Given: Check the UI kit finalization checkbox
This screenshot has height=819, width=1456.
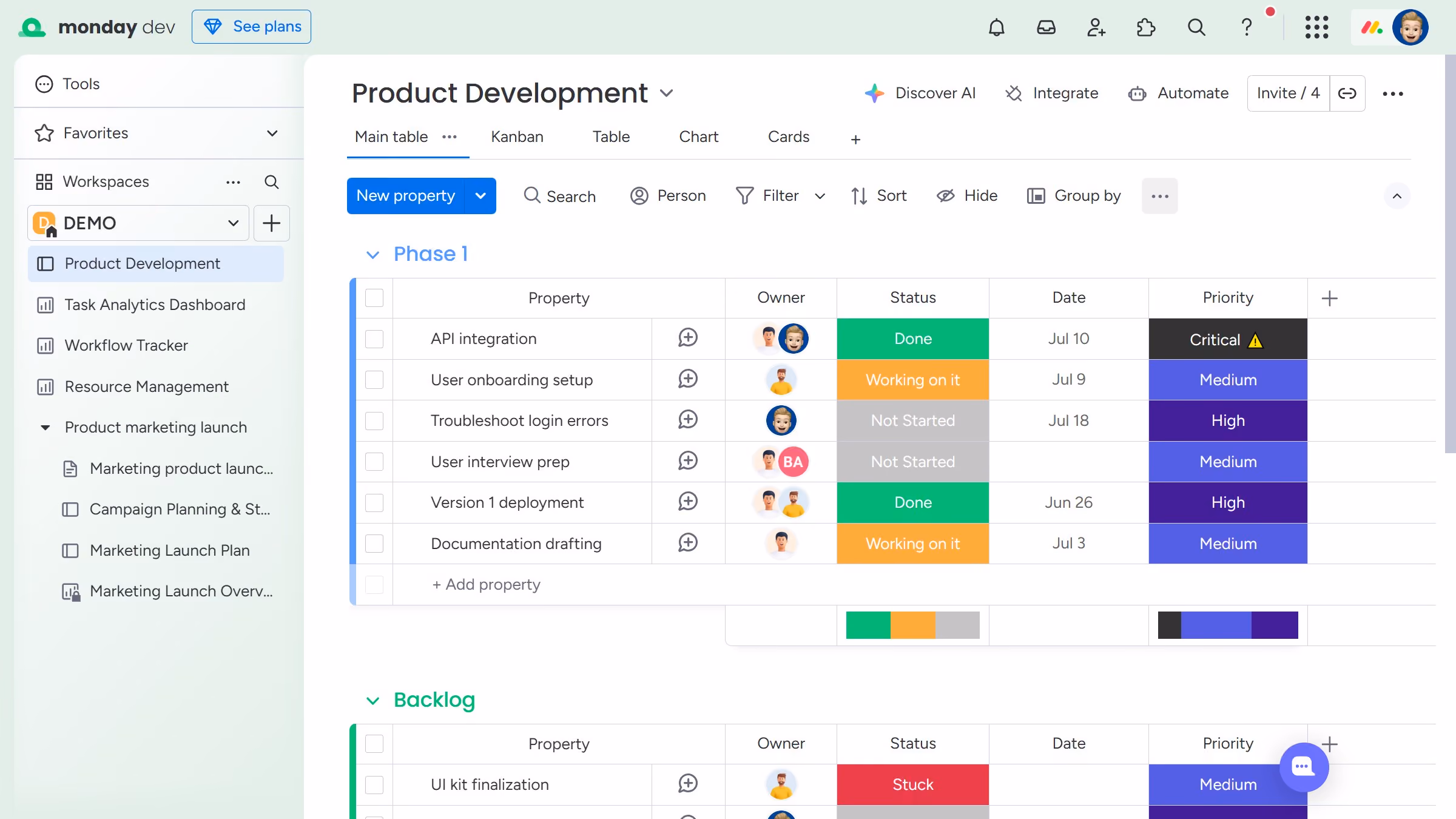Looking at the screenshot, I should [374, 785].
